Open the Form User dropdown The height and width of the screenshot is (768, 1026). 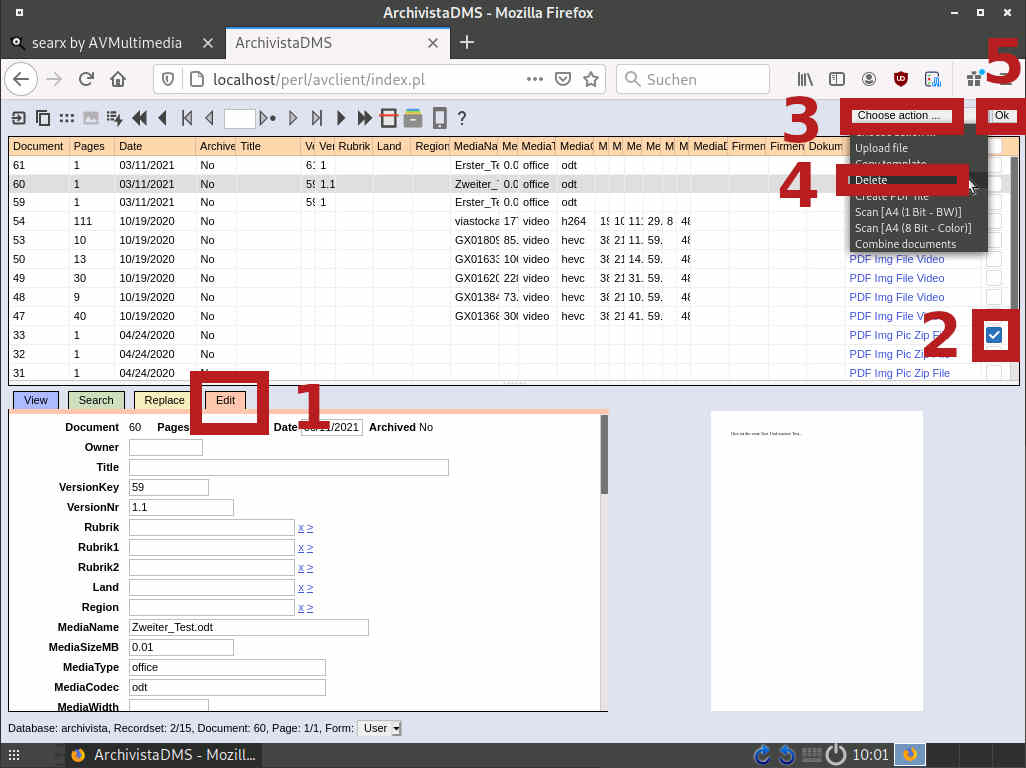(380, 728)
